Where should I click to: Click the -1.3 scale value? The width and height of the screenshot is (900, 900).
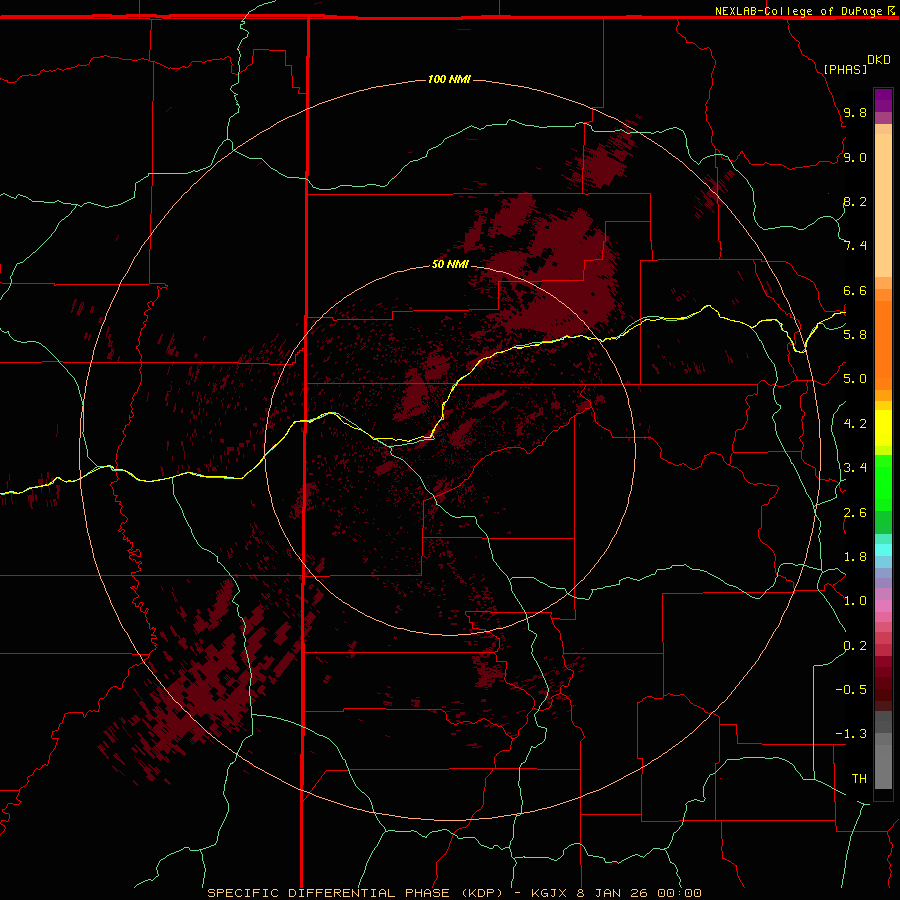coord(851,734)
